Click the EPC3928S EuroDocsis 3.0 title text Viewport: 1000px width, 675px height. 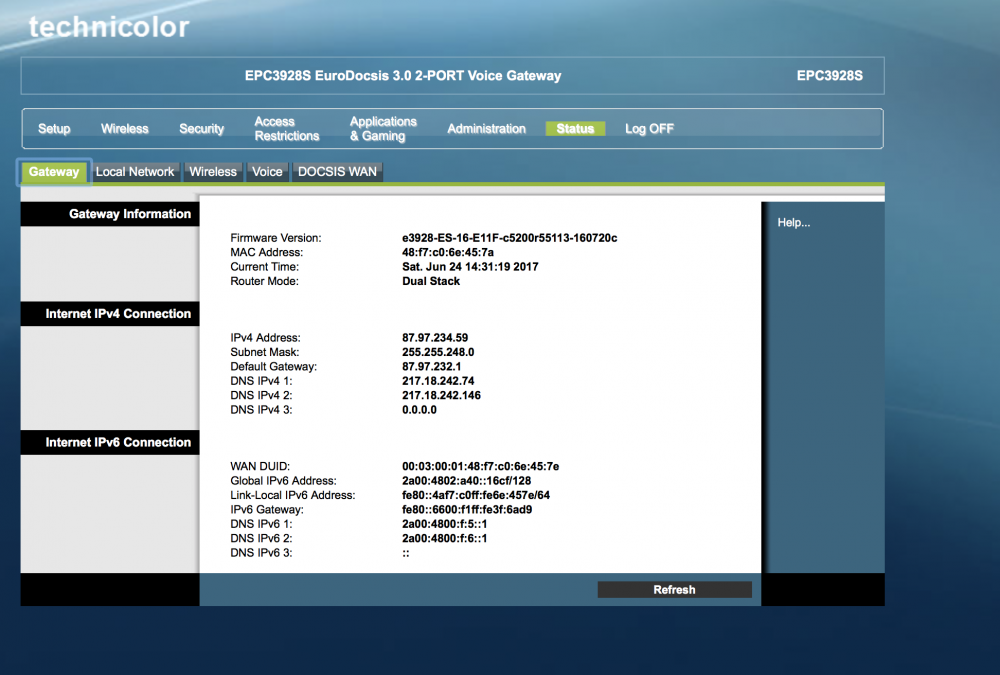click(403, 76)
